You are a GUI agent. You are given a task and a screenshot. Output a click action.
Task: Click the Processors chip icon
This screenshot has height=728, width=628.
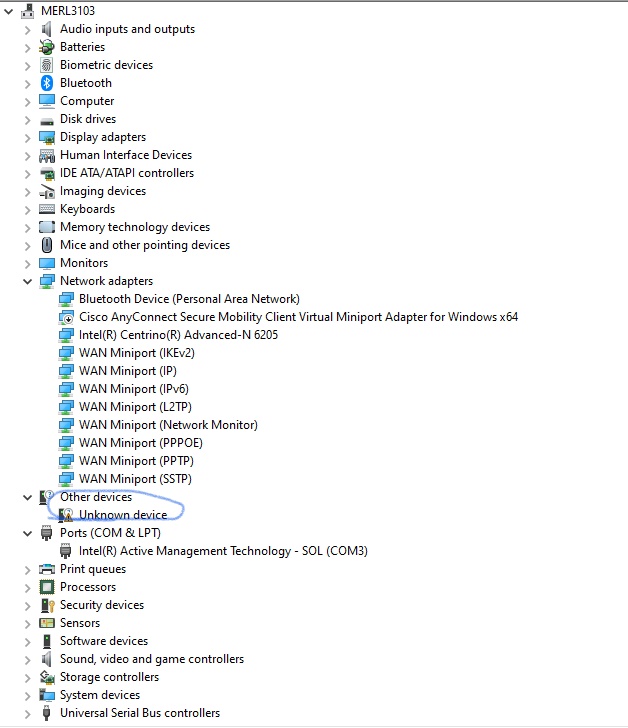tap(46, 587)
